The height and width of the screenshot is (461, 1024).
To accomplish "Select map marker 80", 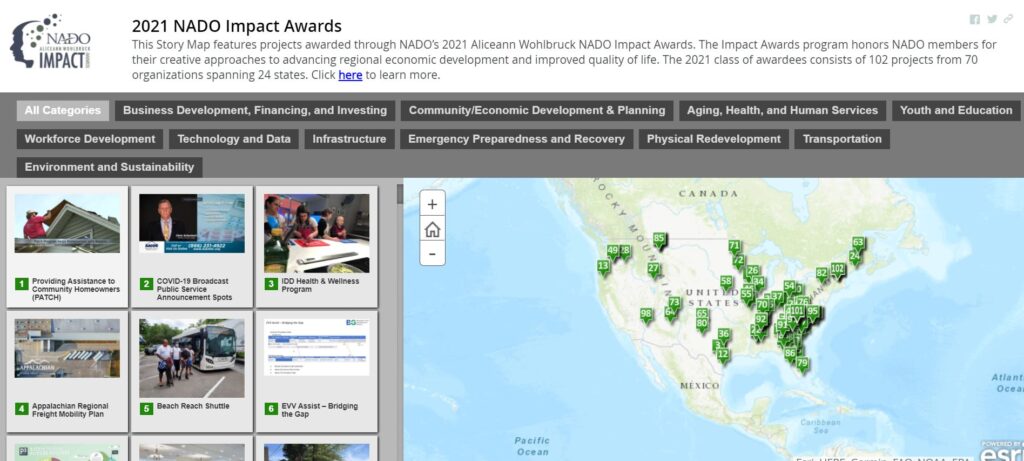I will pyautogui.click(x=702, y=324).
